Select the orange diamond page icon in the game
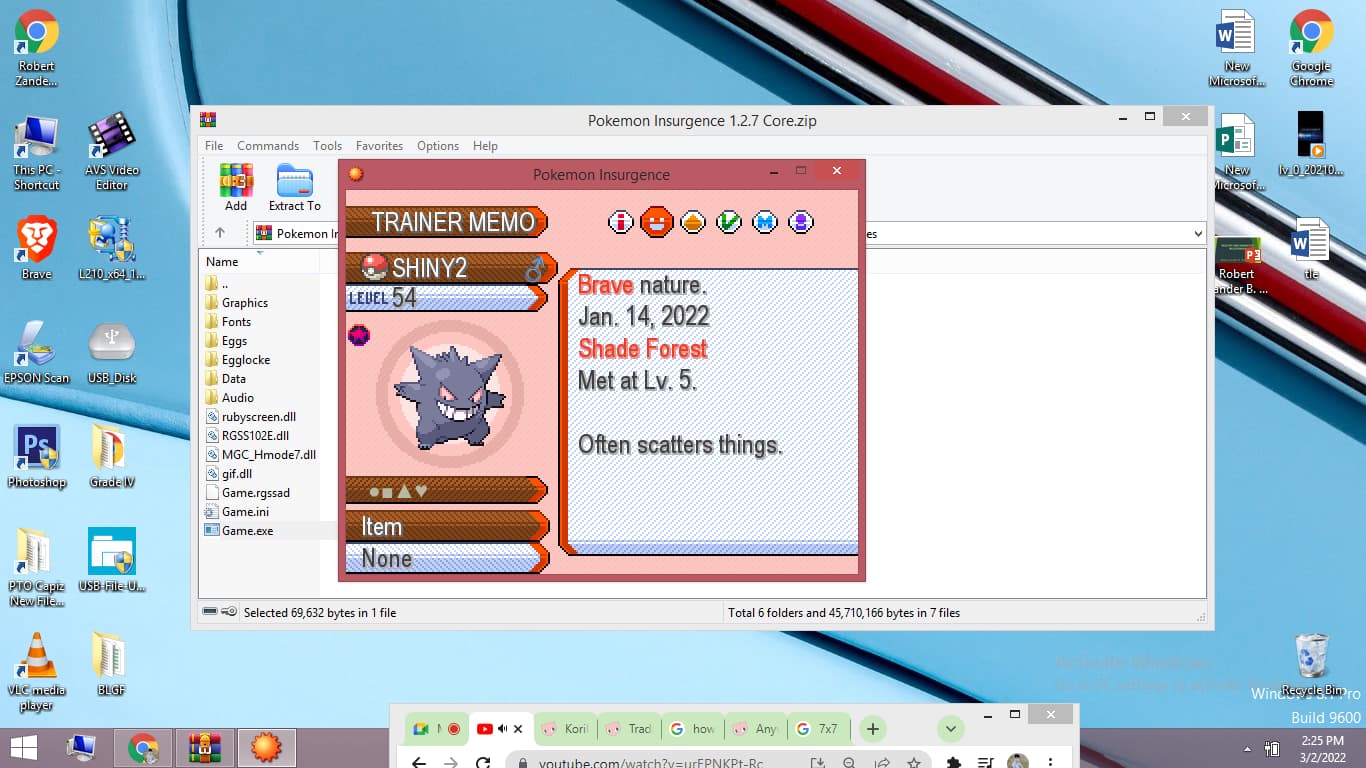The width and height of the screenshot is (1366, 768). tap(693, 222)
